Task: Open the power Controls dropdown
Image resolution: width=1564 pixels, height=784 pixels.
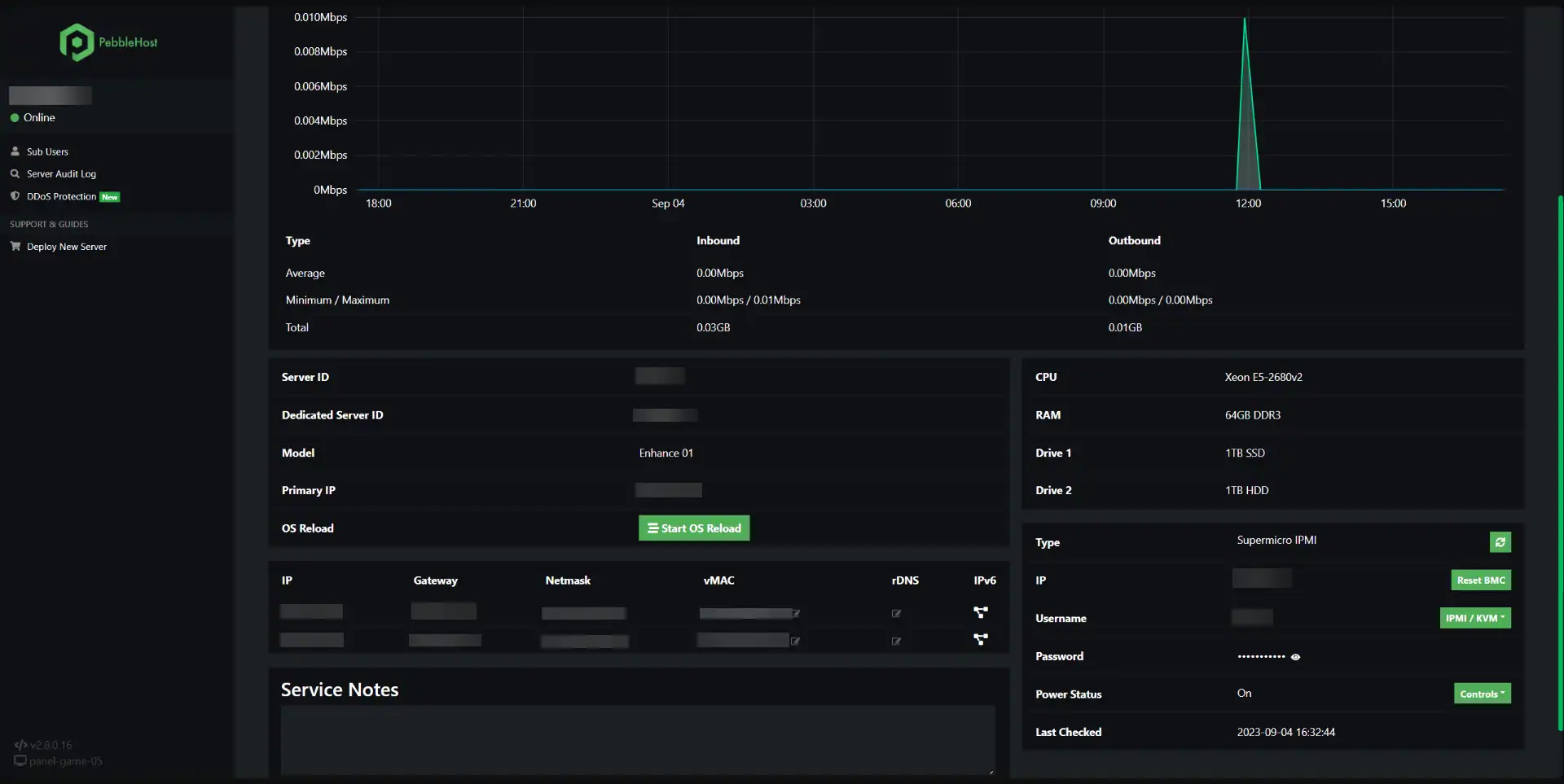Action: pos(1483,694)
